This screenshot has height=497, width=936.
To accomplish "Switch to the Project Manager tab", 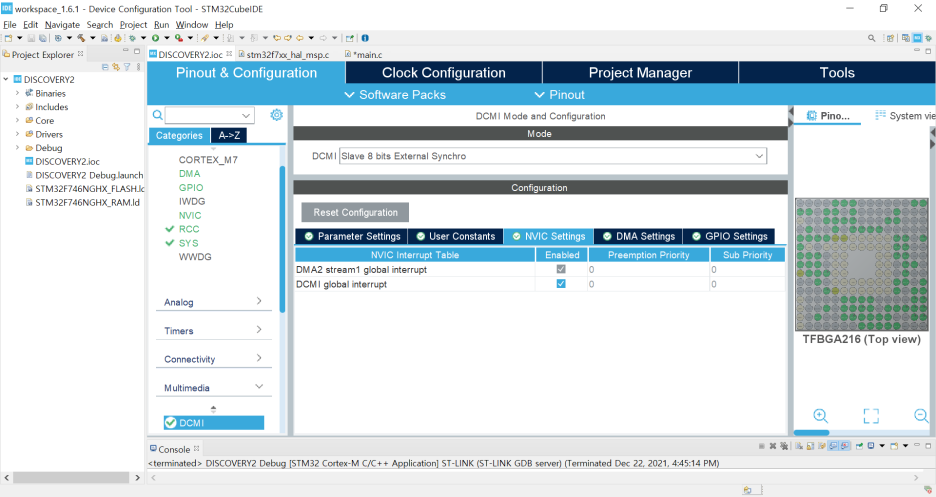I will [x=640, y=73].
